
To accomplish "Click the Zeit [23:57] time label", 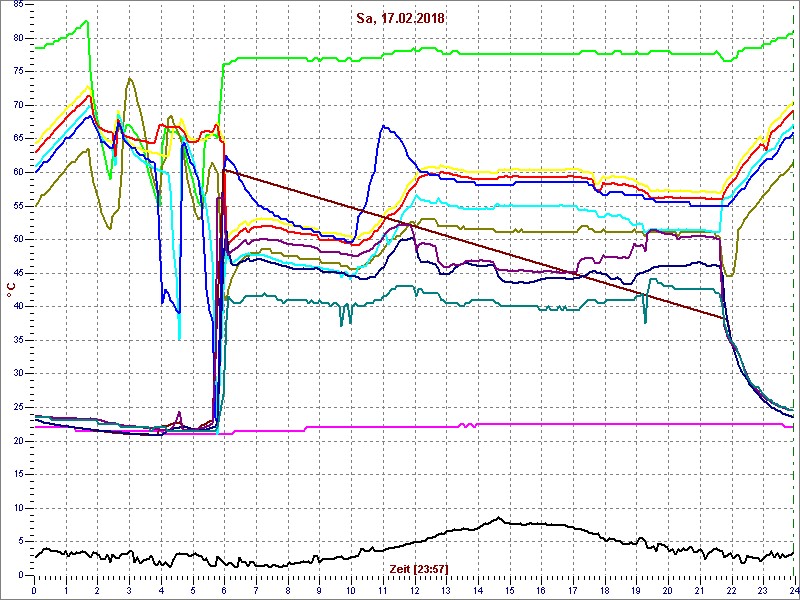I will click(x=419, y=568).
